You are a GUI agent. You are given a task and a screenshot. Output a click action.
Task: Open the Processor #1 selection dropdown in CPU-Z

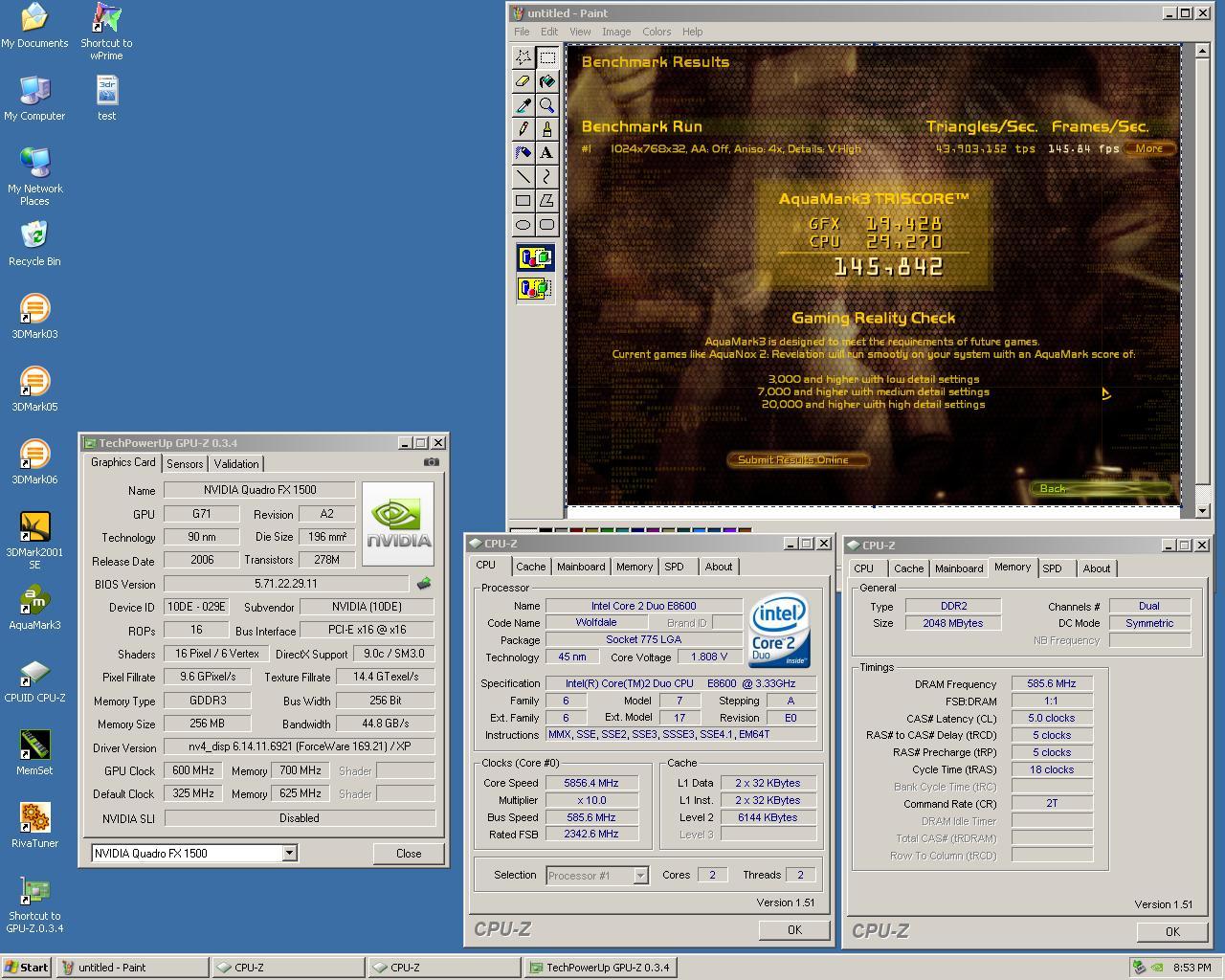point(640,875)
